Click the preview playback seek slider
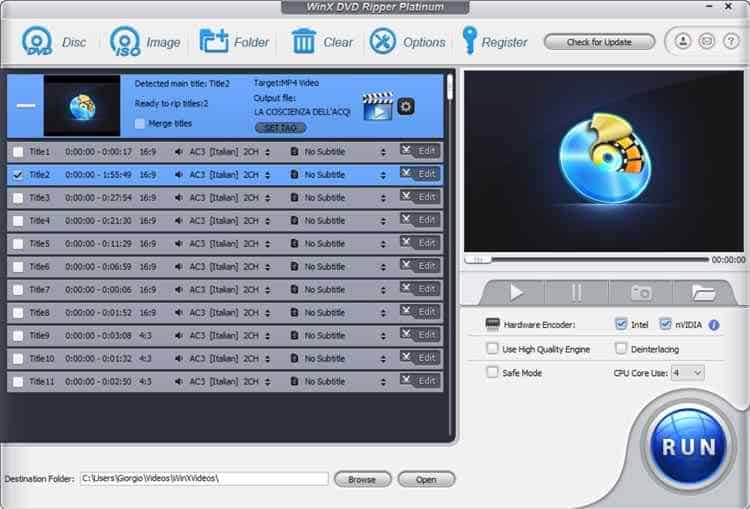The height and width of the screenshot is (509, 750). (590, 259)
